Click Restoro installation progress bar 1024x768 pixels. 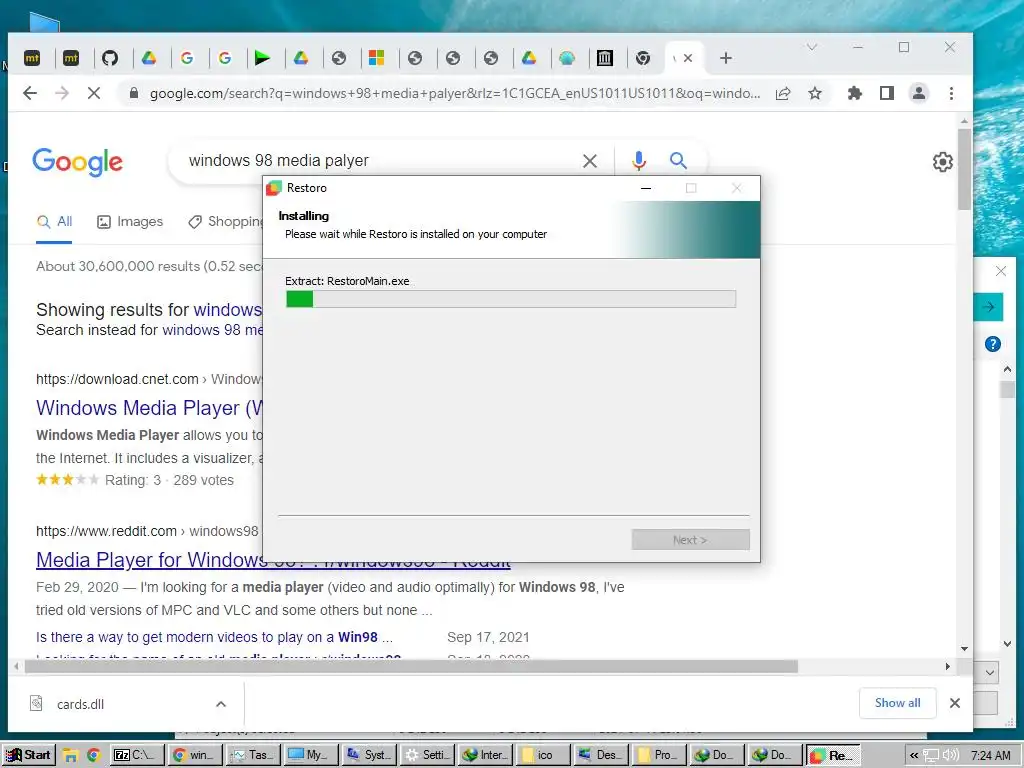pos(511,299)
